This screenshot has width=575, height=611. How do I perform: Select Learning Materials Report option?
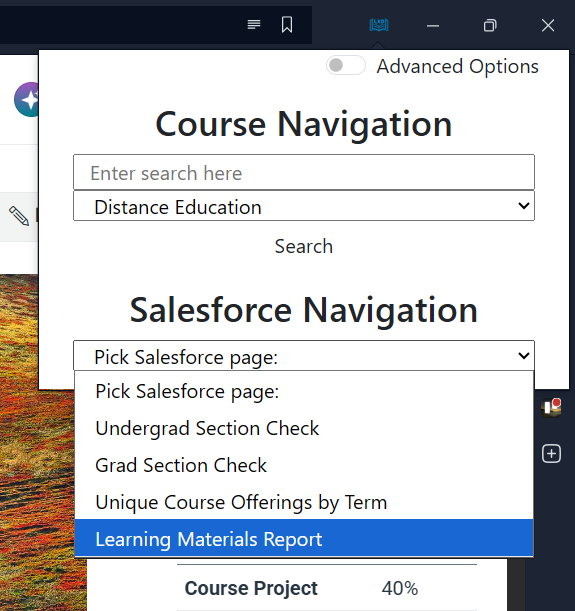click(x=304, y=539)
